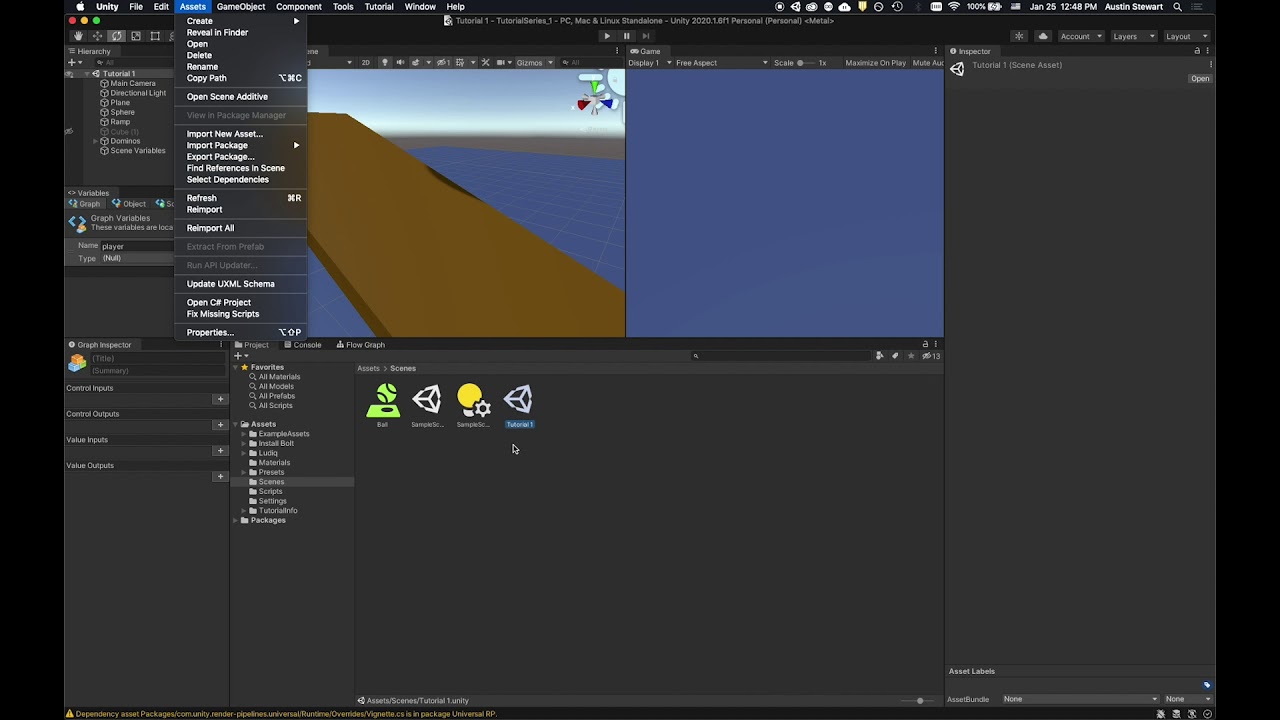
Task: Open the cloud services icon
Action: coord(1043,36)
